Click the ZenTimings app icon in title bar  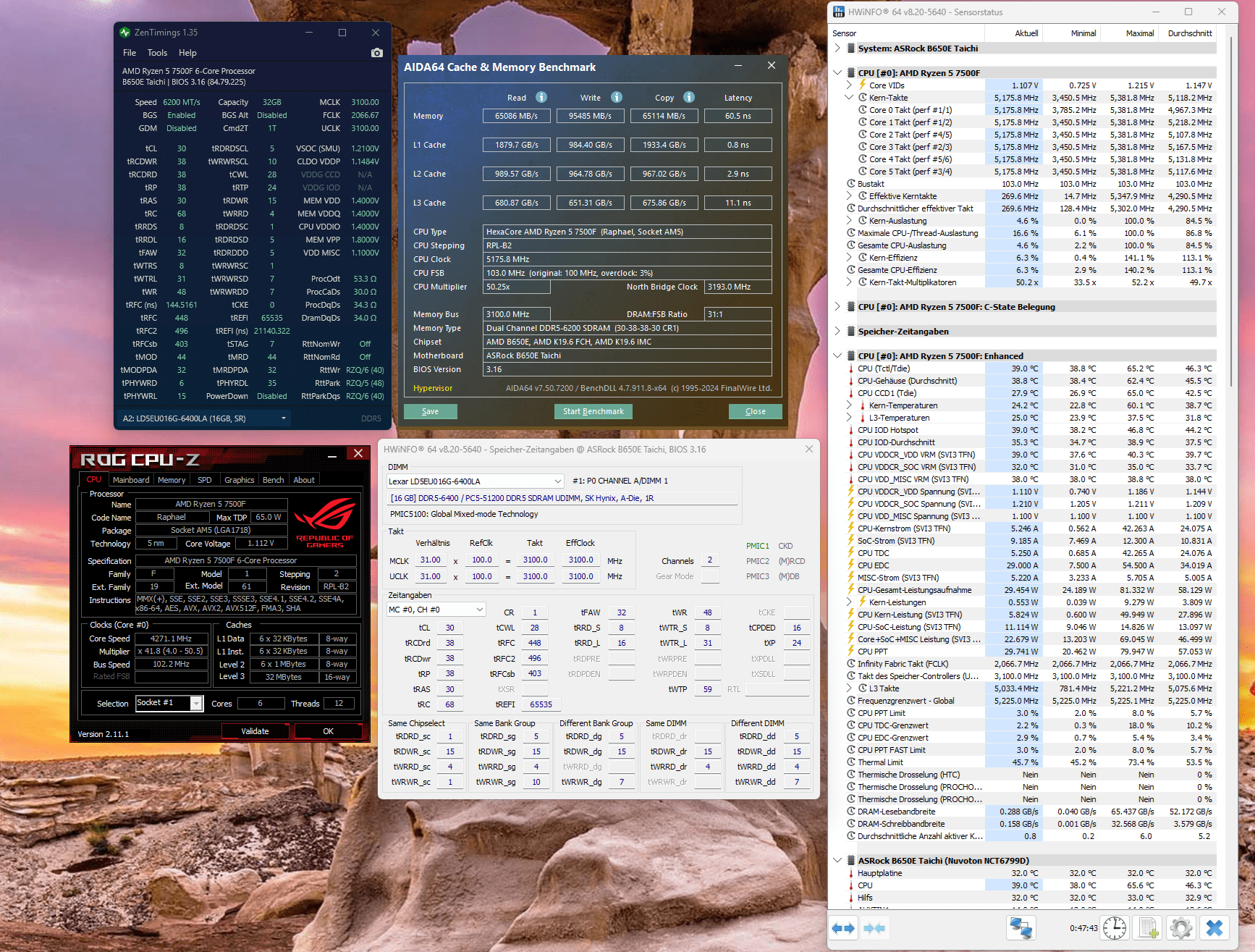(x=125, y=33)
